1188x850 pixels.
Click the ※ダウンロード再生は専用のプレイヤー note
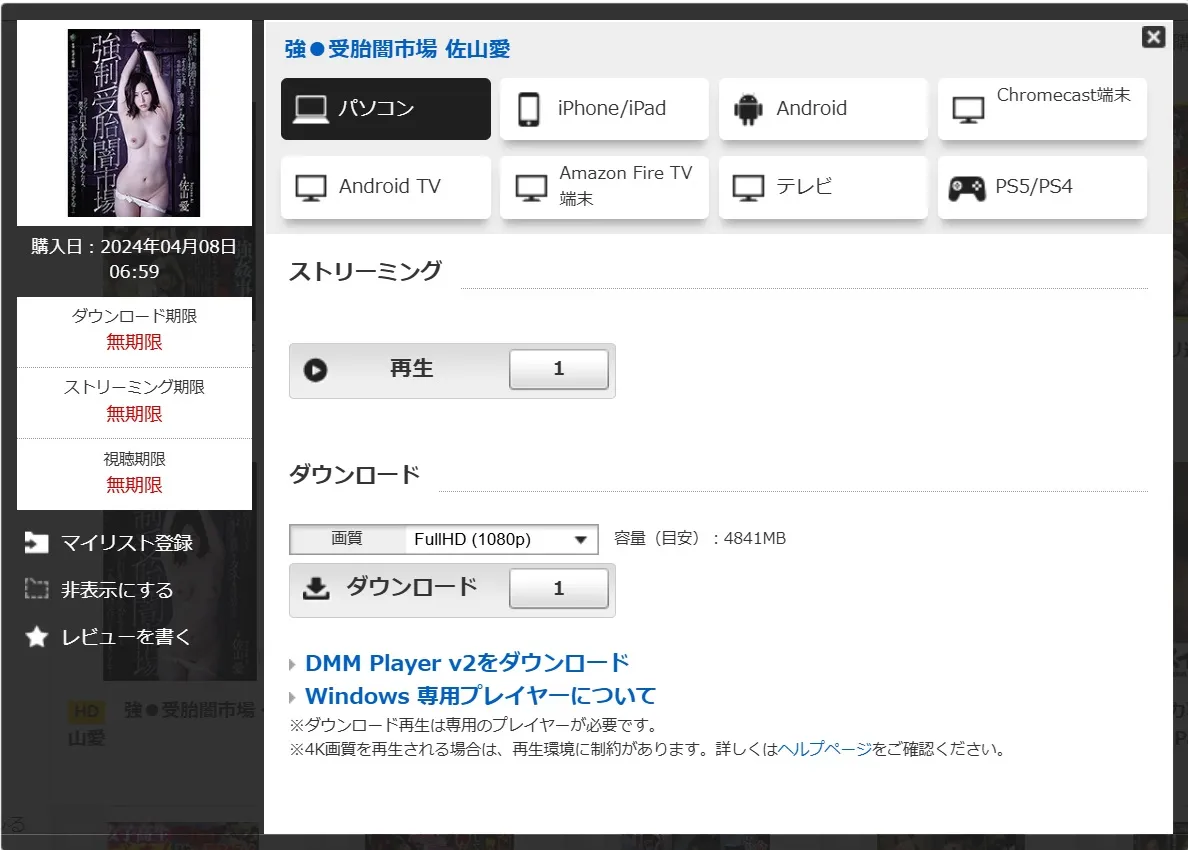(x=475, y=725)
